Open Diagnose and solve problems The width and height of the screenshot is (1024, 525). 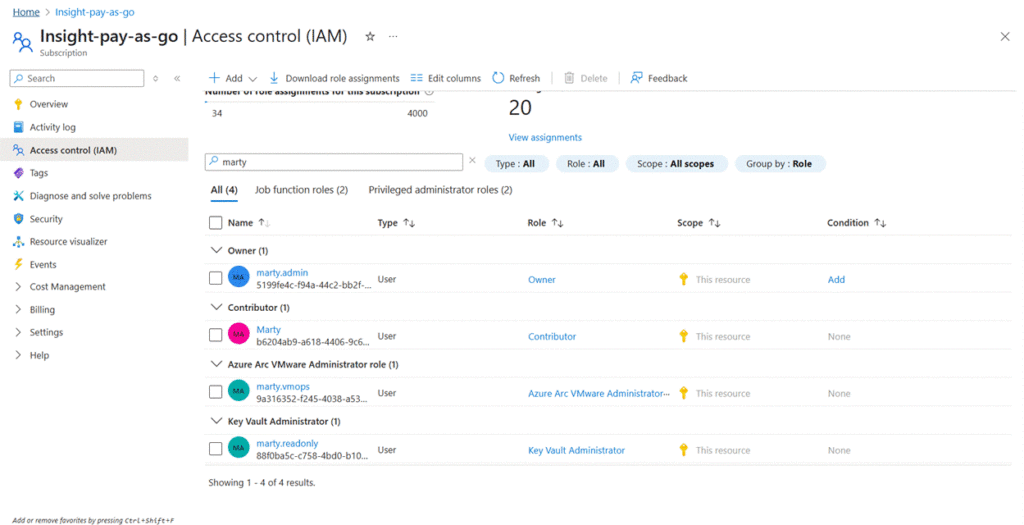click(x=90, y=196)
